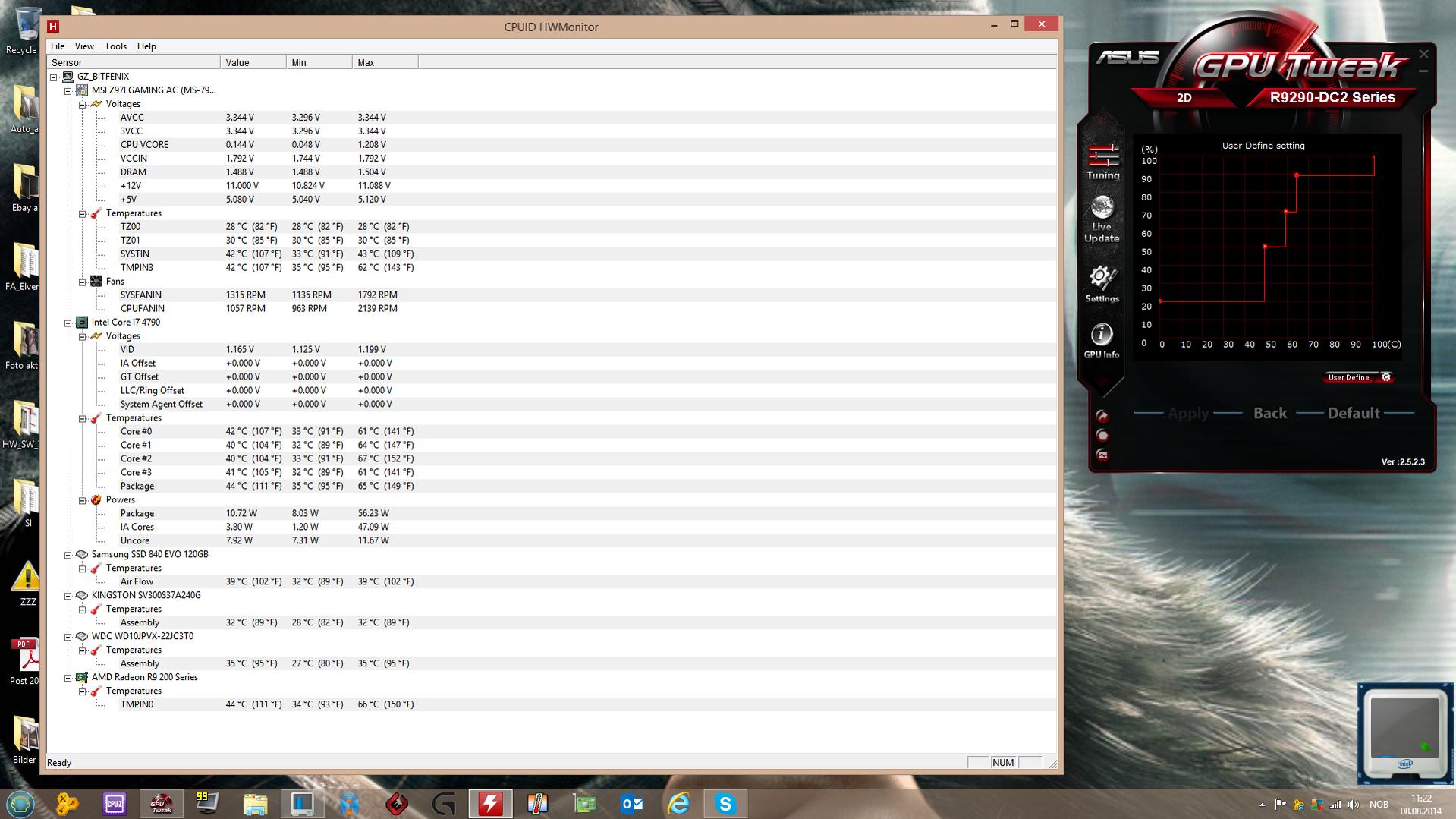This screenshot has width=1456, height=819.
Task: Click the CPU-Z icon in the taskbar
Action: pyautogui.click(x=115, y=803)
